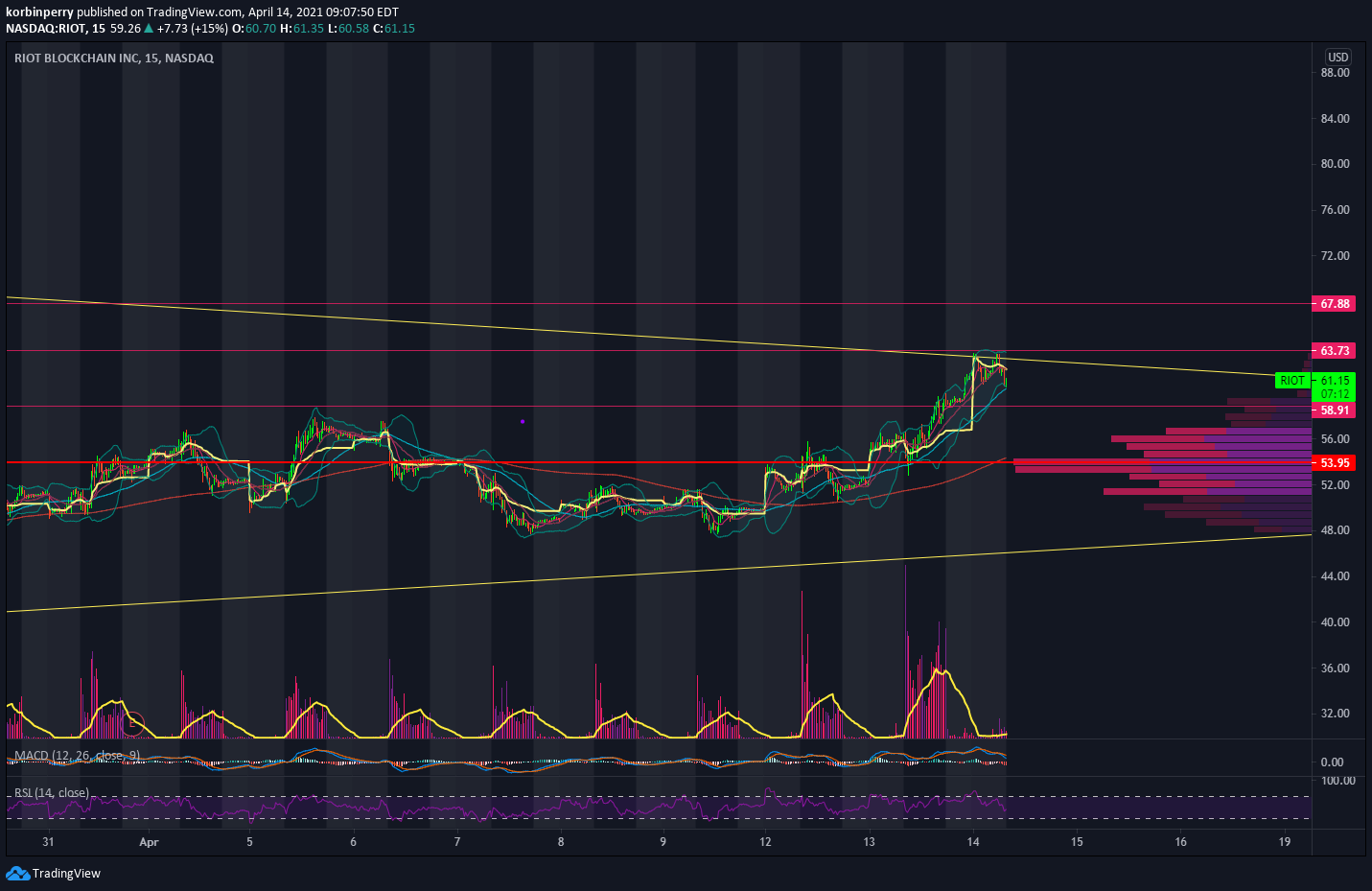Viewport: 1372px width, 891px height.
Task: Click the O:60.70 open value
Action: click(x=254, y=29)
